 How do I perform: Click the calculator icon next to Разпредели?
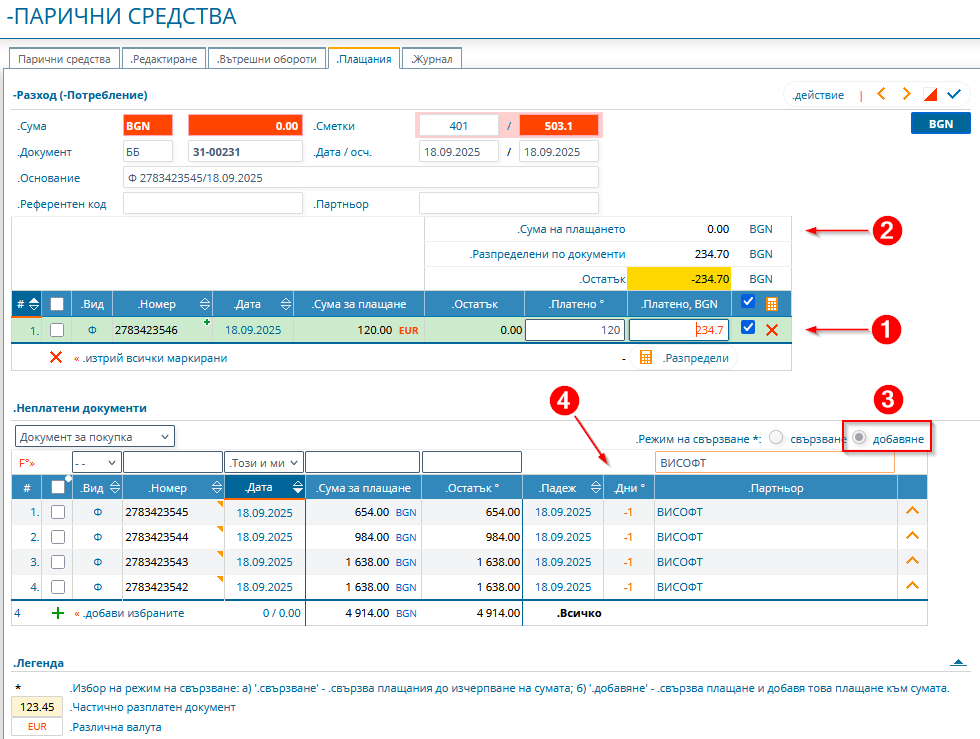click(x=646, y=357)
